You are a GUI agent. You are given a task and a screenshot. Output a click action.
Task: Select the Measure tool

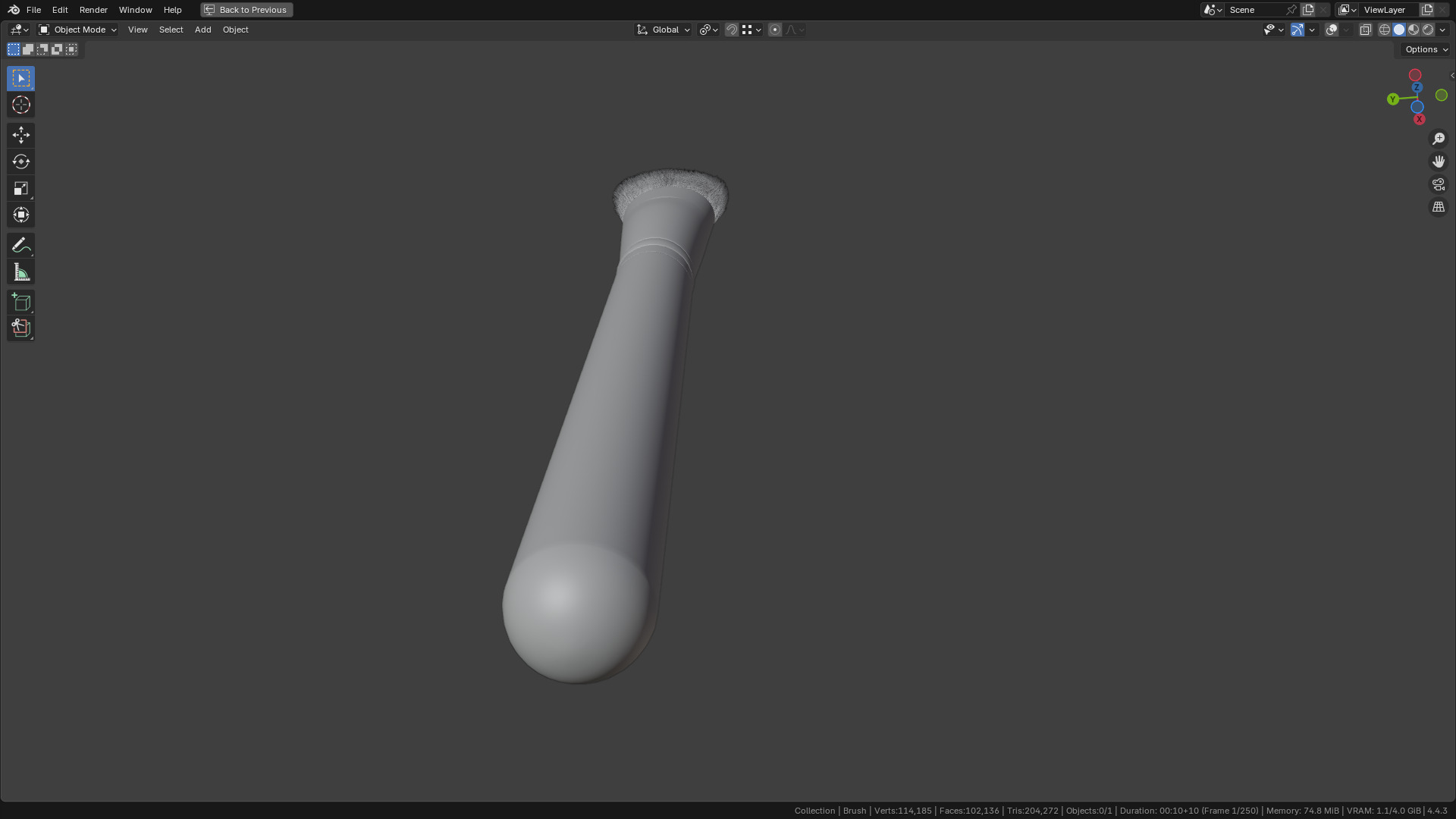pyautogui.click(x=20, y=272)
